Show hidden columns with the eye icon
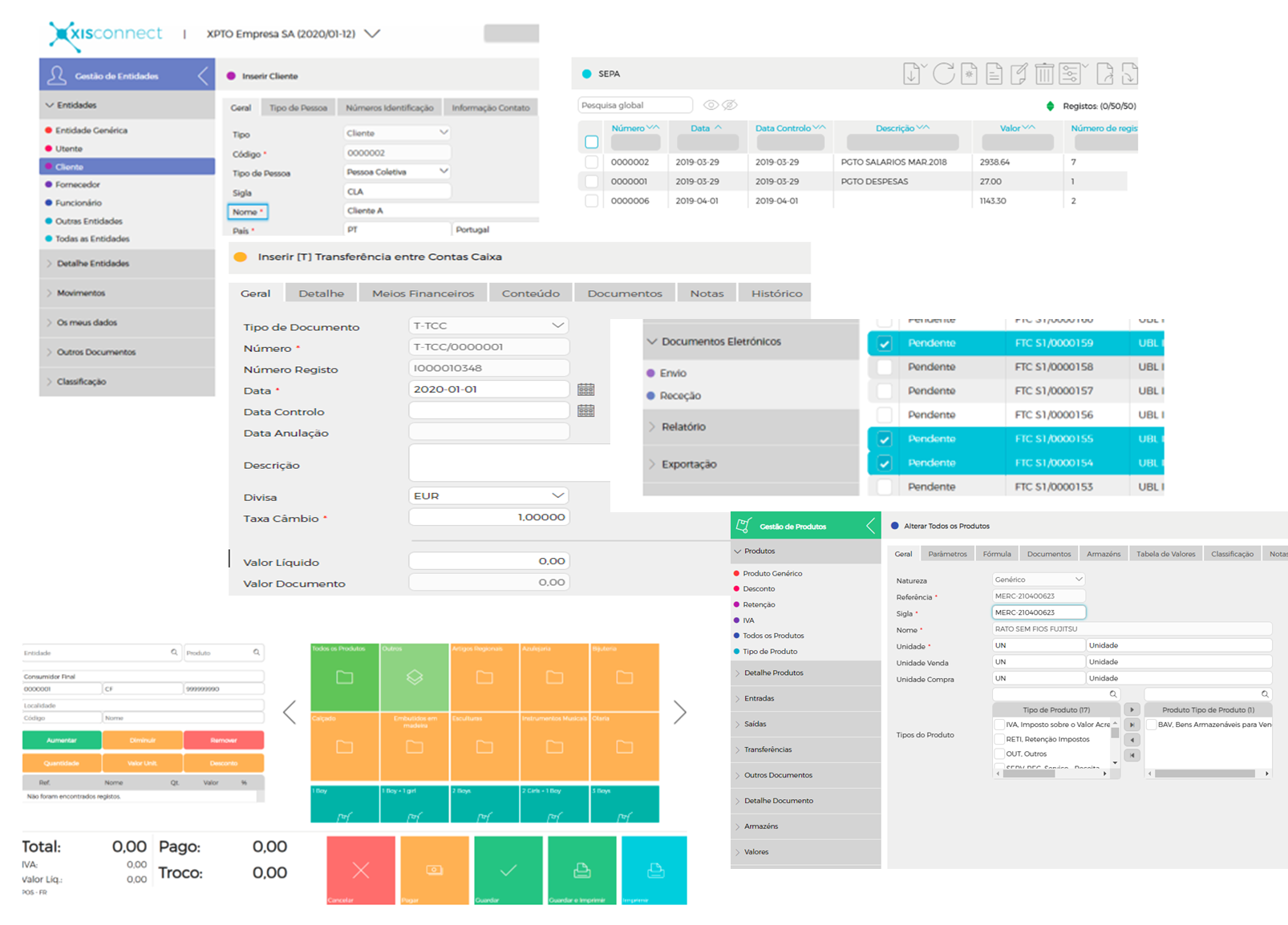This screenshot has height=925, width=1288. point(711,105)
